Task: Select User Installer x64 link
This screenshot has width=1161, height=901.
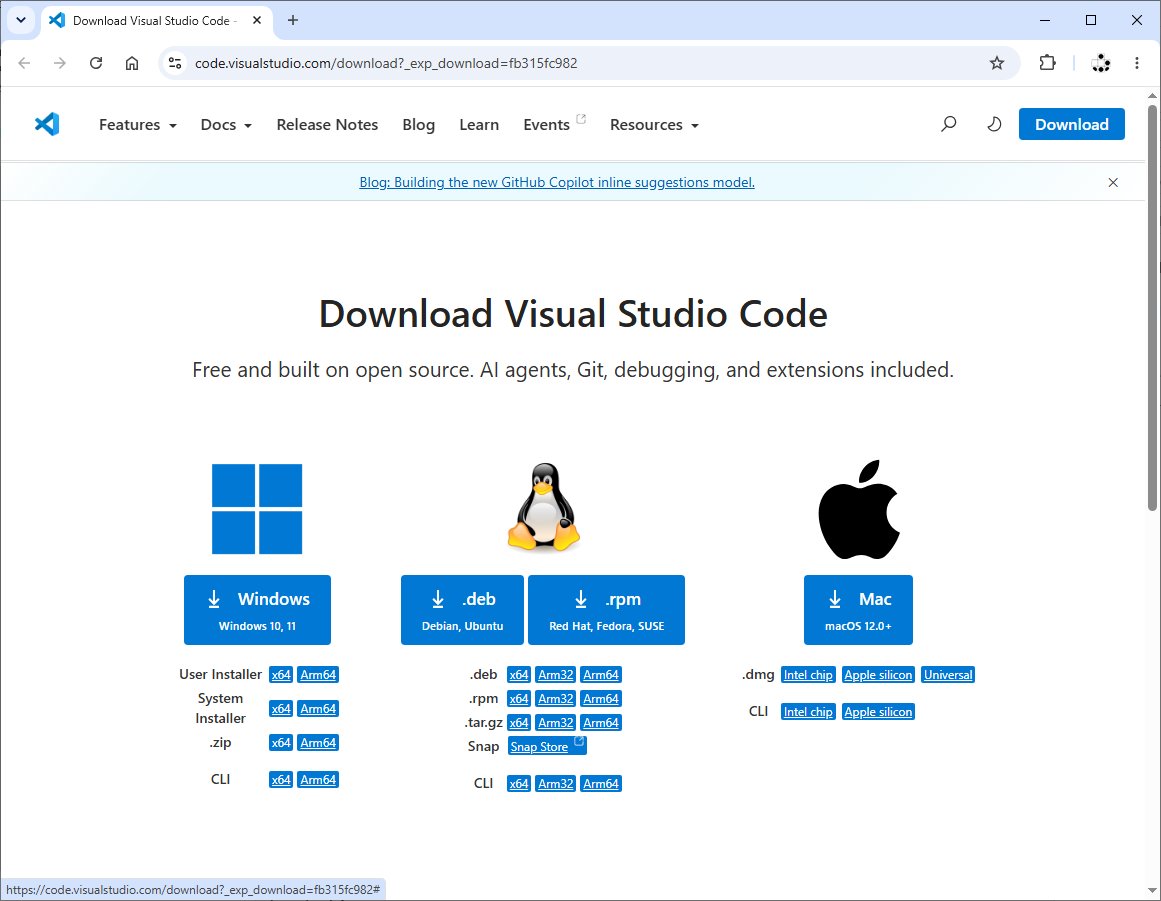Action: point(281,674)
